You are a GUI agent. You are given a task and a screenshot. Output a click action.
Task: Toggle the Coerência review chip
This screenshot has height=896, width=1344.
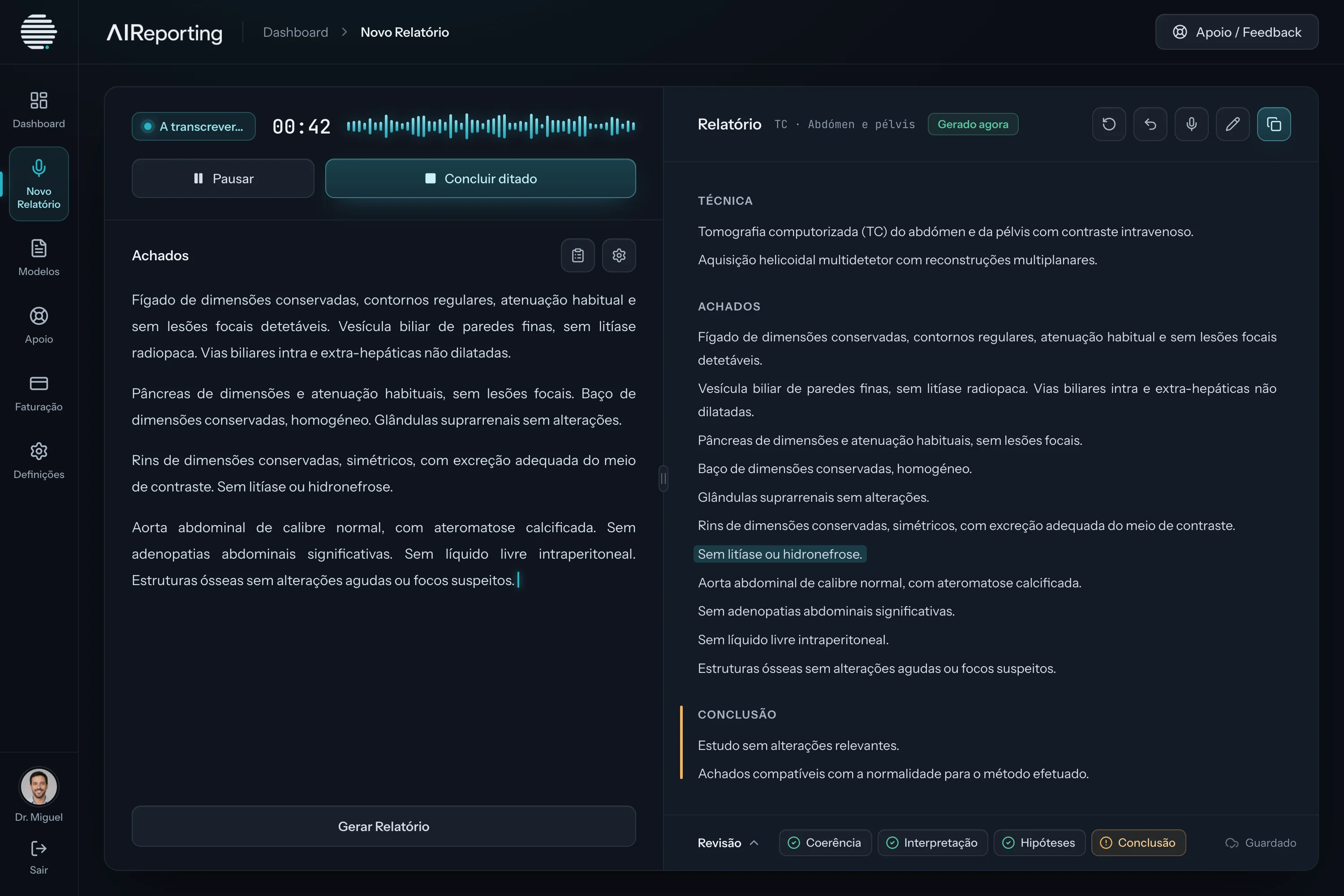tap(825, 843)
